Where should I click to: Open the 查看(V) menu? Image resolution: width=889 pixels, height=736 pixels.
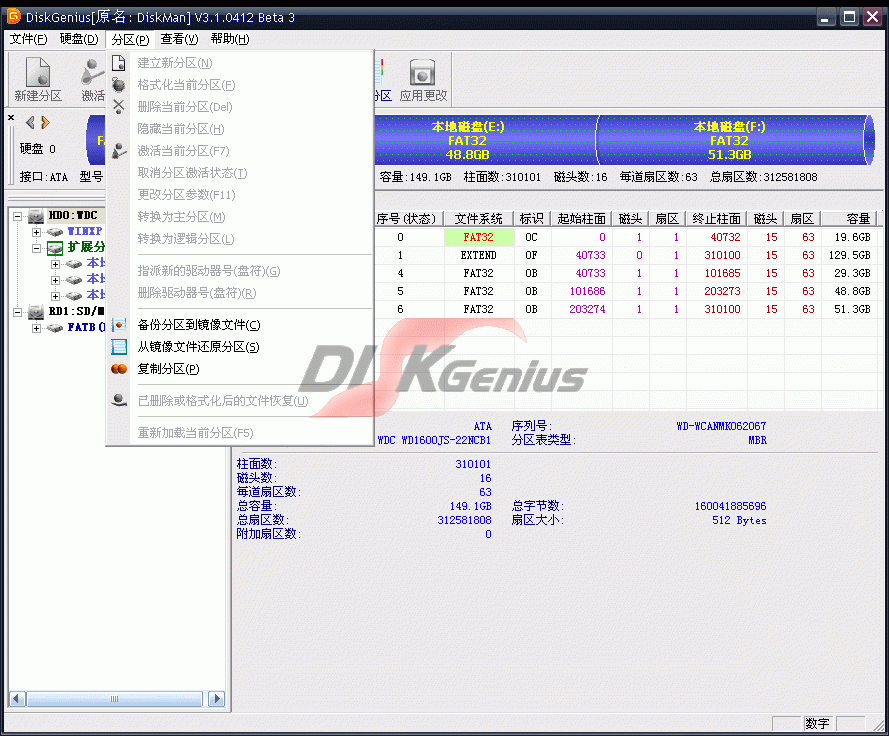tap(179, 39)
